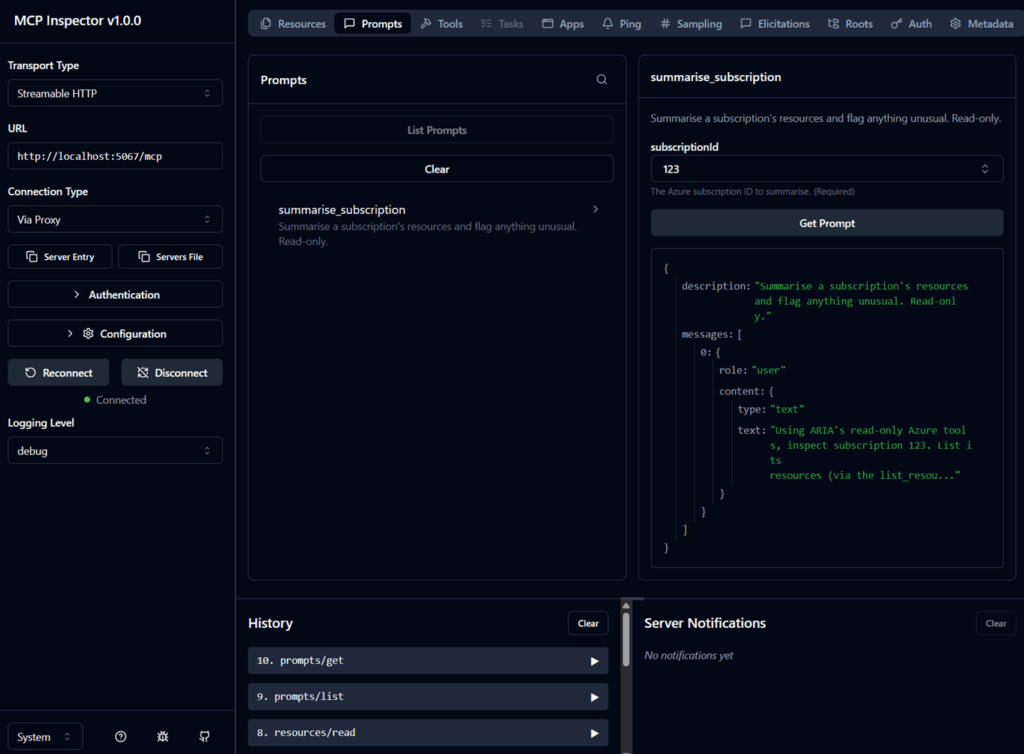Expand history entry 9 prompts/list
Screen dimensions: 1024x754
tap(428, 697)
